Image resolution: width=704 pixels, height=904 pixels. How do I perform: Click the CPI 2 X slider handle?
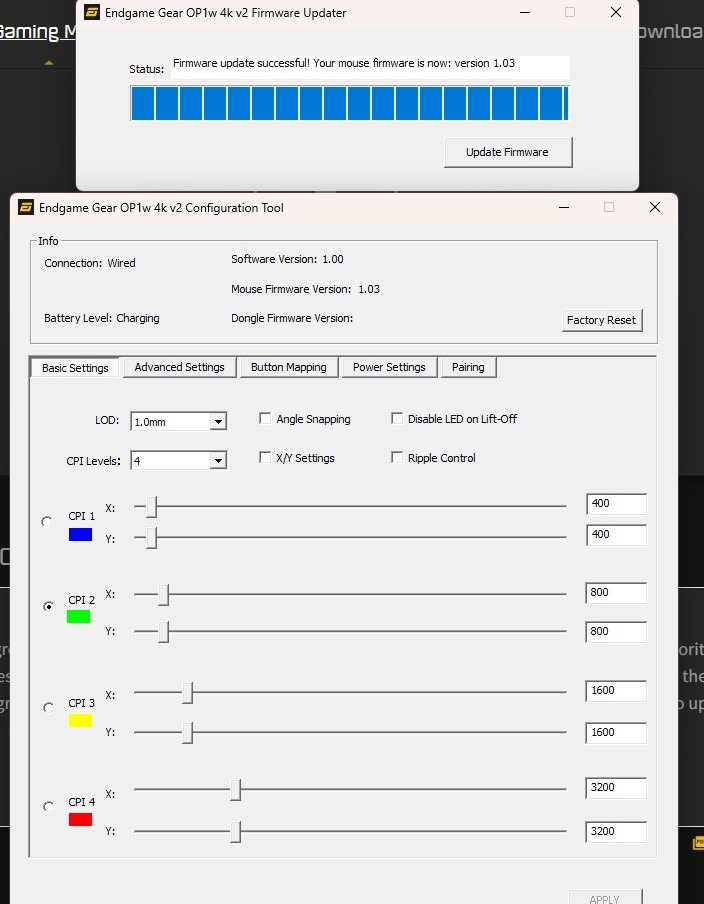tap(163, 594)
